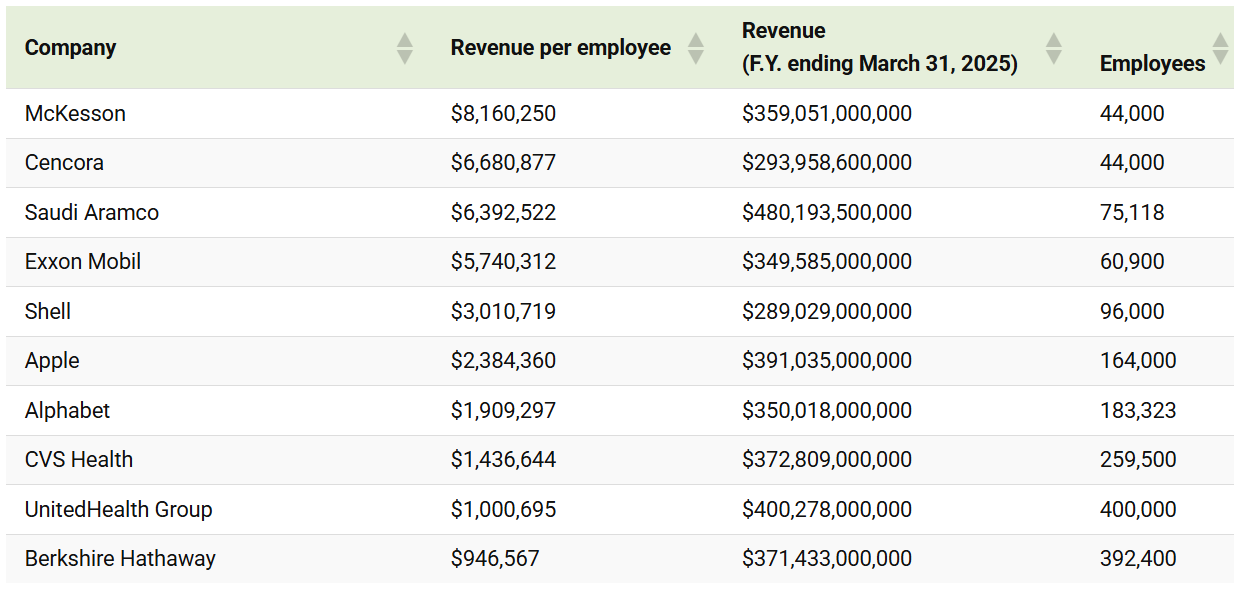Click 'F.Y. ending March 31, 2025' header text
Viewport: 1234px width, 603px height.
click(879, 64)
